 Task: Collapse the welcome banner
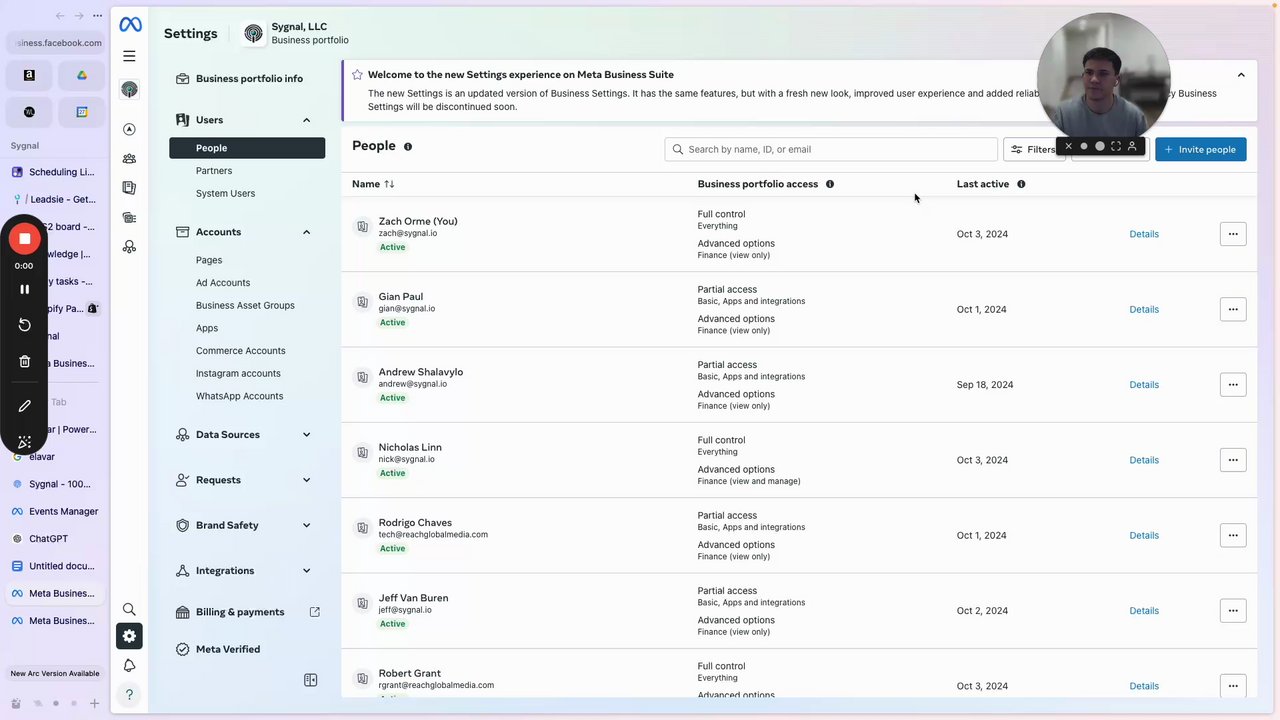click(1241, 75)
